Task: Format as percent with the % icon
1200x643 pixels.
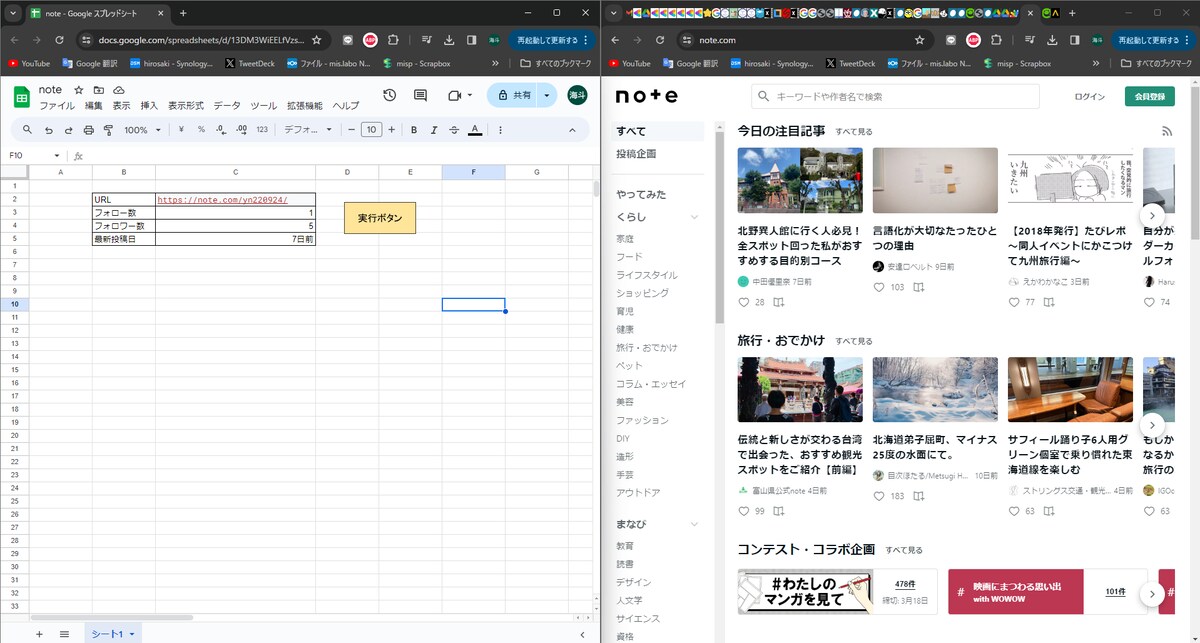Action: pos(201,130)
